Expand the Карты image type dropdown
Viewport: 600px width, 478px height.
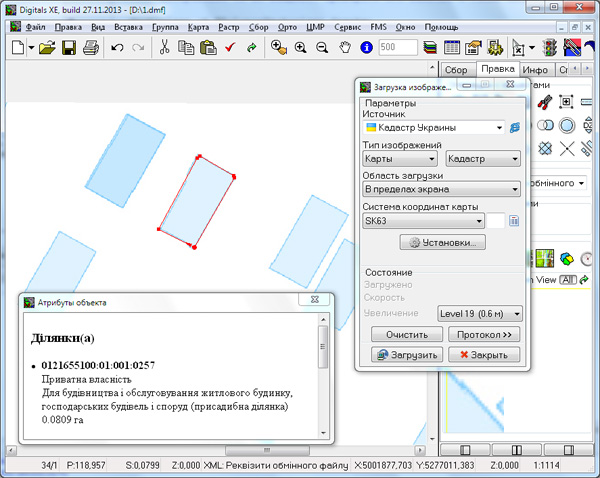(x=433, y=159)
